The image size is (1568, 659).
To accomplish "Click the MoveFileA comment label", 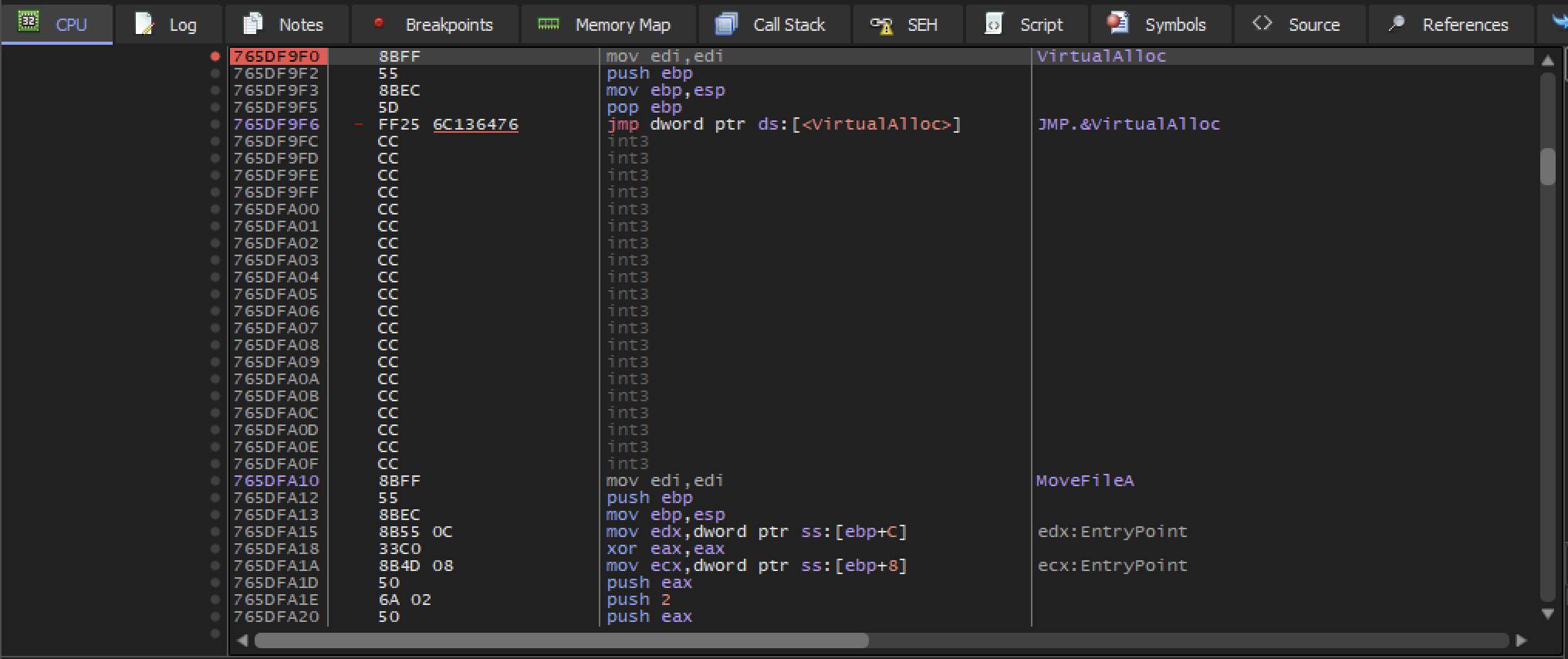I will (1085, 481).
